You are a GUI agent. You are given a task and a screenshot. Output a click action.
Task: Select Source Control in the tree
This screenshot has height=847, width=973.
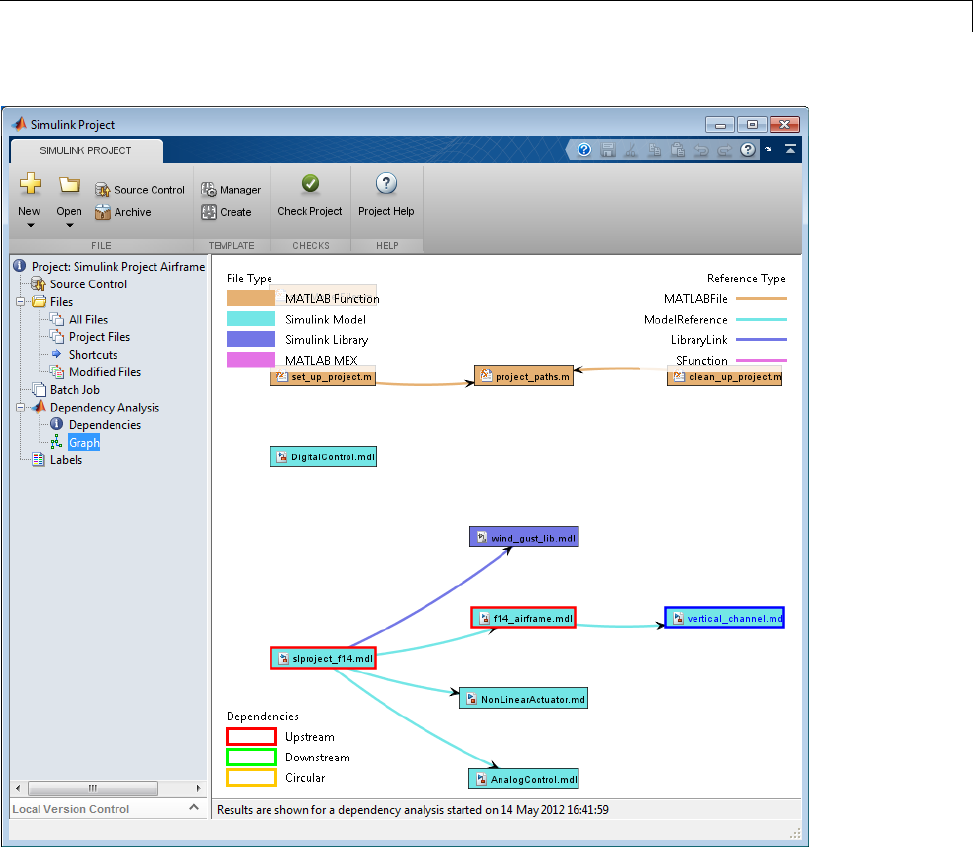click(88, 284)
